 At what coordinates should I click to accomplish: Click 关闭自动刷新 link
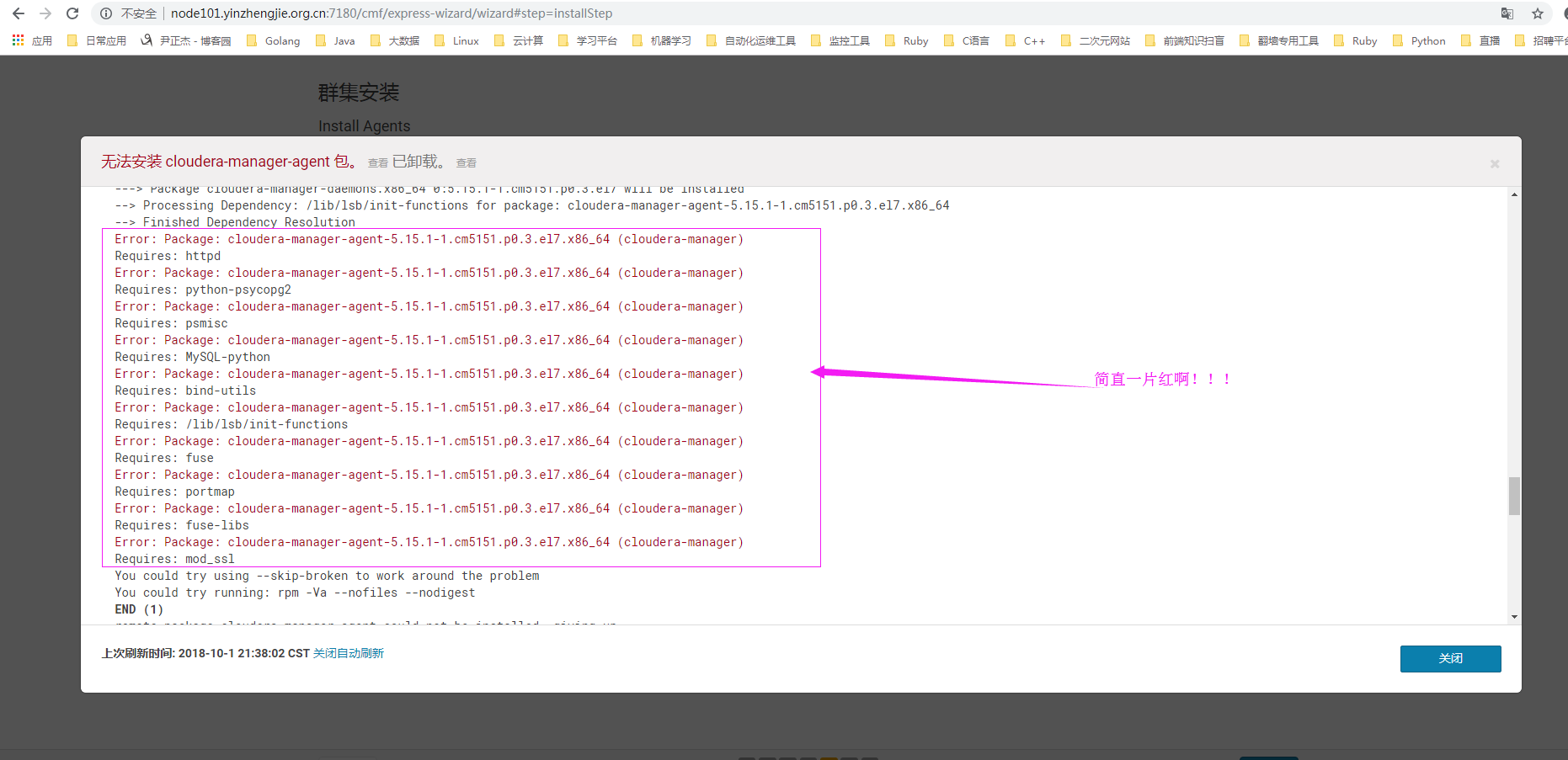point(349,653)
